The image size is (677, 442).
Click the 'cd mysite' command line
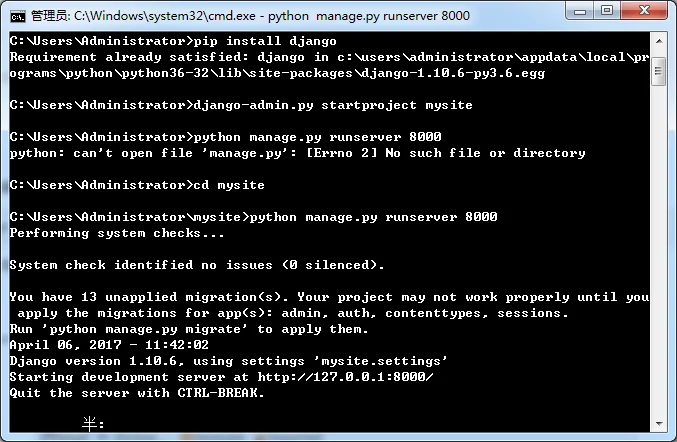coord(137,185)
